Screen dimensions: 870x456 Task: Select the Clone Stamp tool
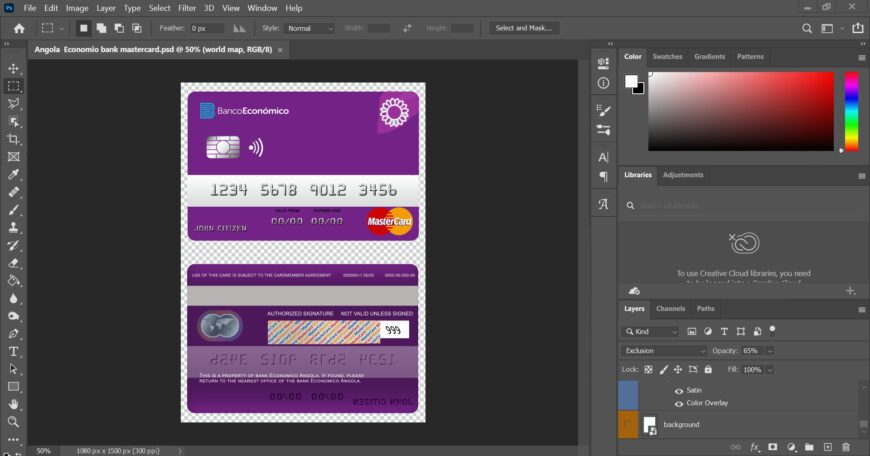pos(13,227)
